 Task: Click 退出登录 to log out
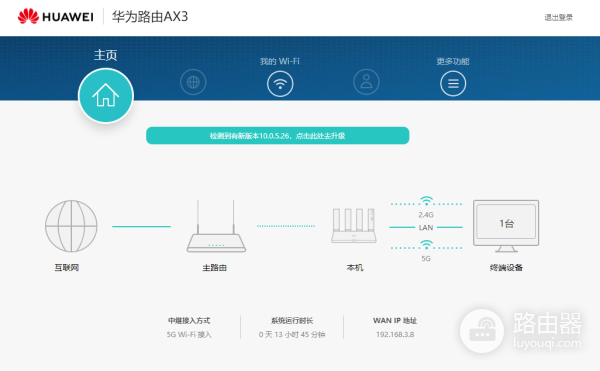[x=559, y=17]
